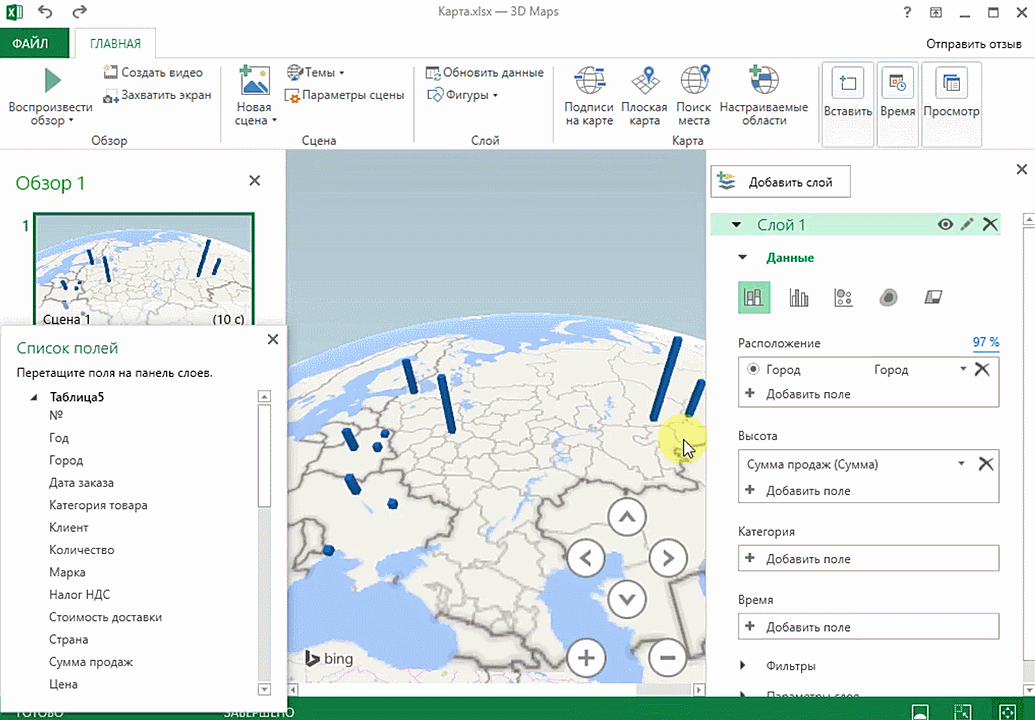Open the Сумма продаж (Сумма) dropdown arrow
This screenshot has height=720, width=1035.
(961, 464)
